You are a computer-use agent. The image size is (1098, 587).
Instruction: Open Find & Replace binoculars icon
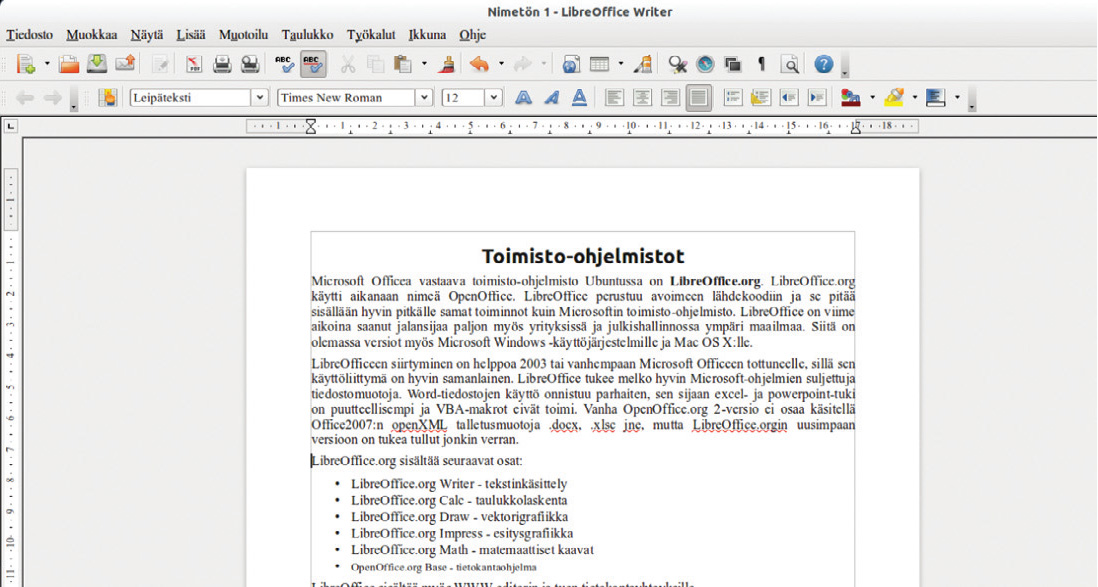point(677,64)
